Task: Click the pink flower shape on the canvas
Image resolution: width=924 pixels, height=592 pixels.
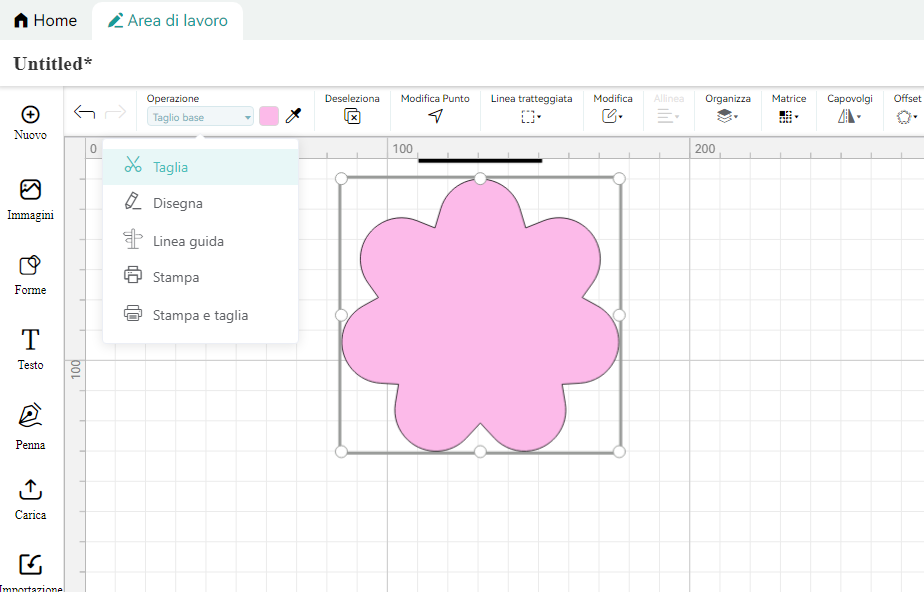Action: coord(480,320)
